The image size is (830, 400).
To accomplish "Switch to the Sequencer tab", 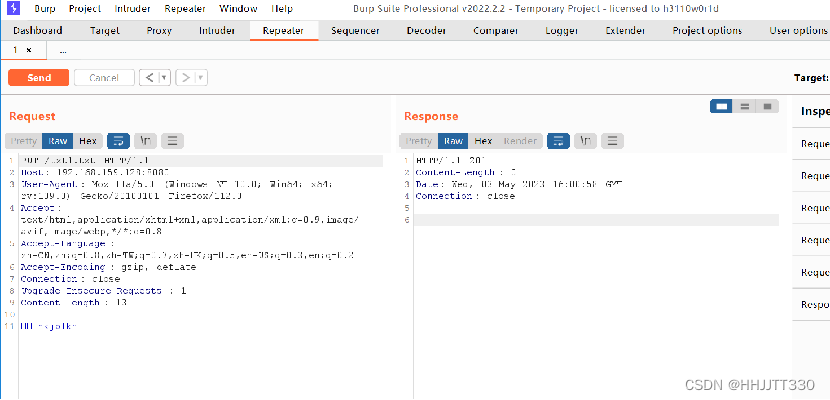I will (355, 31).
